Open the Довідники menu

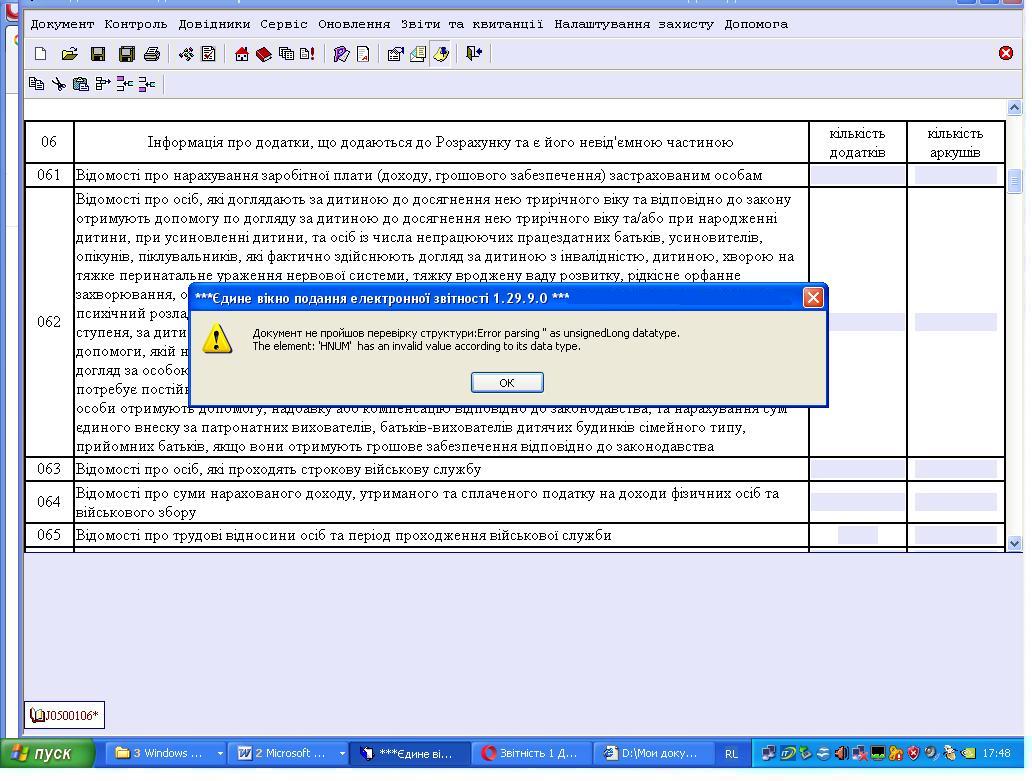(215, 24)
